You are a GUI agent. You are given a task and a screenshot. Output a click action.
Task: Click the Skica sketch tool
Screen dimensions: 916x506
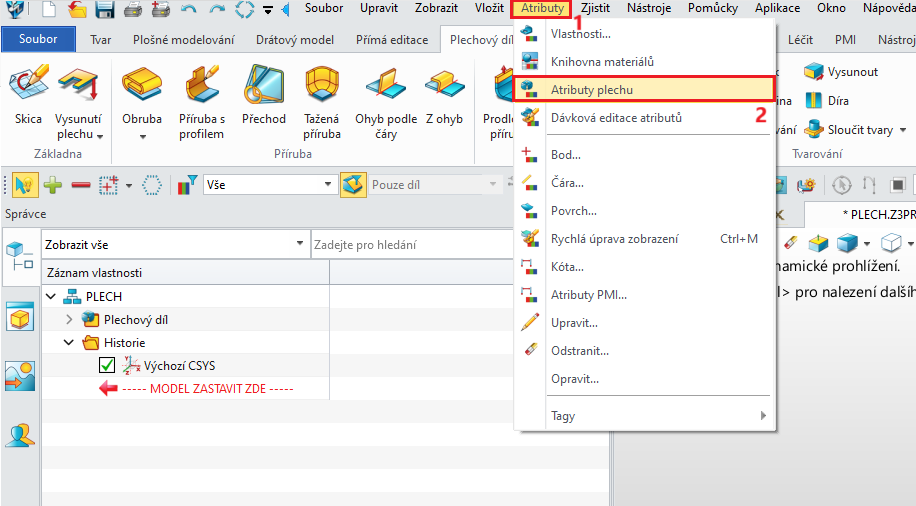point(28,95)
